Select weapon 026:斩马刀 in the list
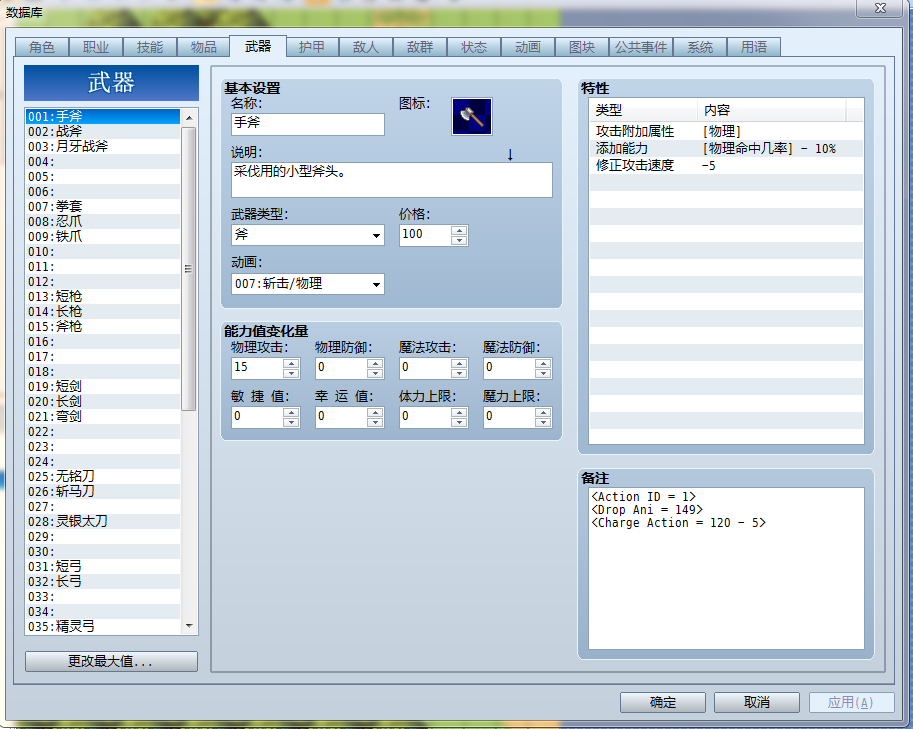This screenshot has width=913, height=729. tap(103, 492)
